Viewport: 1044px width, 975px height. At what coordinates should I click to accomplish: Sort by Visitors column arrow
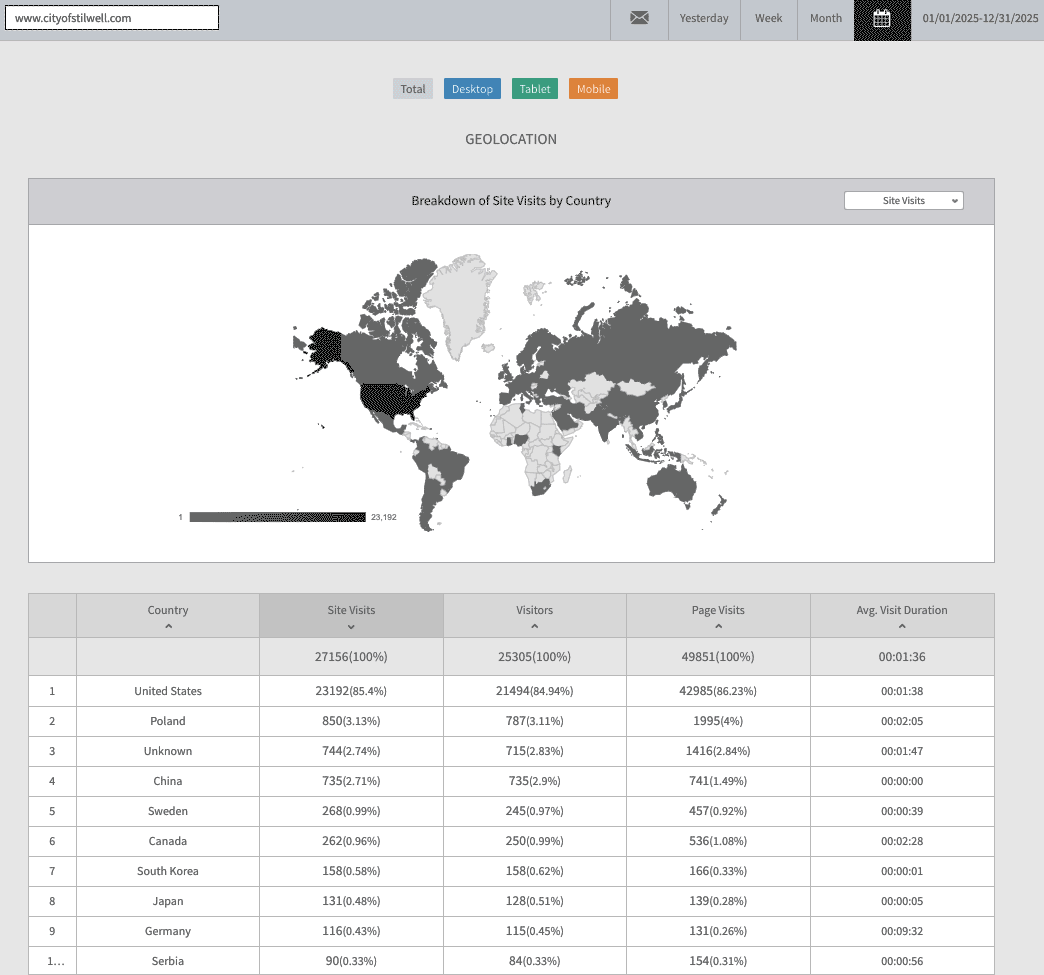(535, 627)
